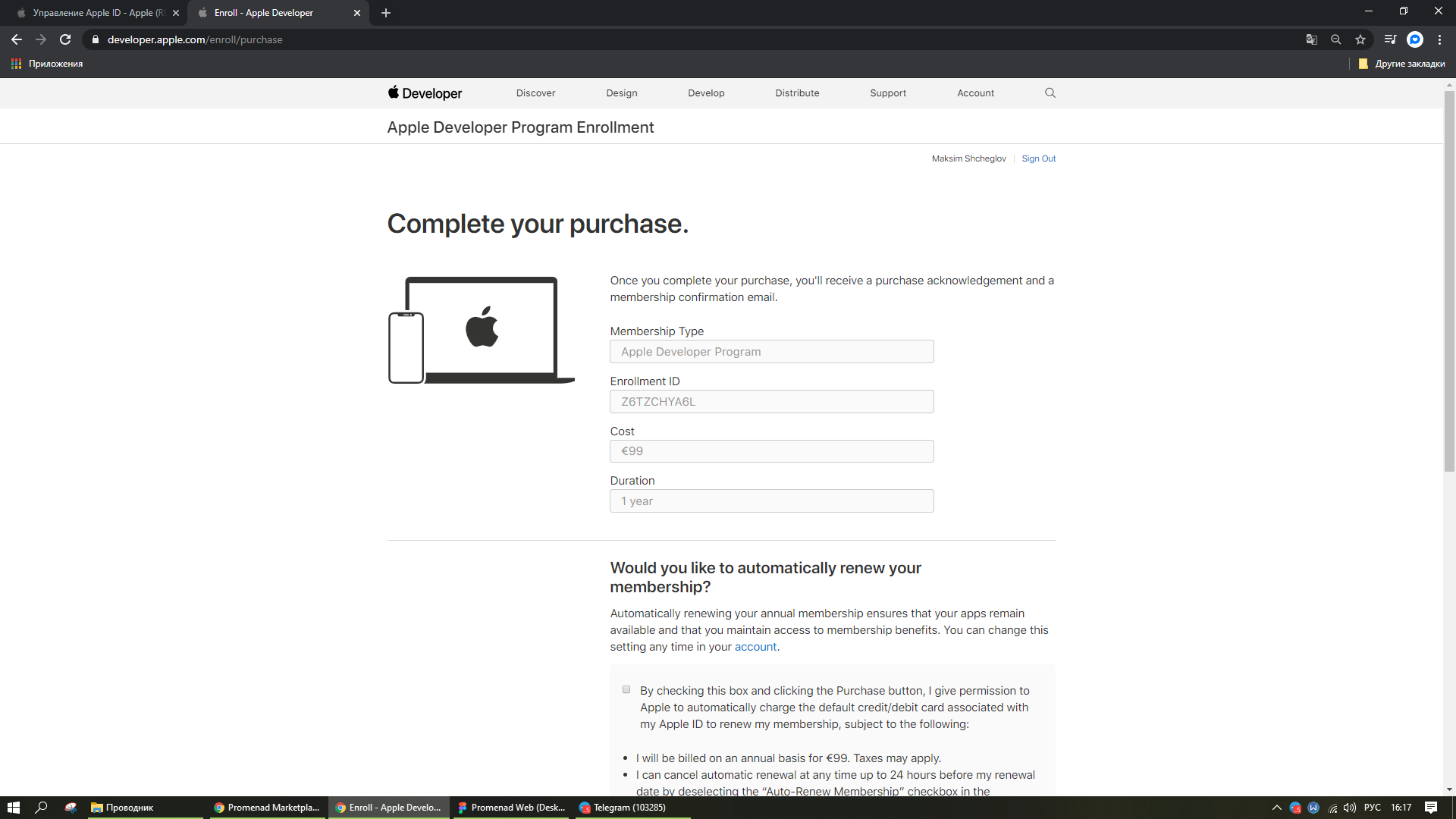The width and height of the screenshot is (1456, 819).
Task: Open a new tab with the plus button
Action: 386,13
